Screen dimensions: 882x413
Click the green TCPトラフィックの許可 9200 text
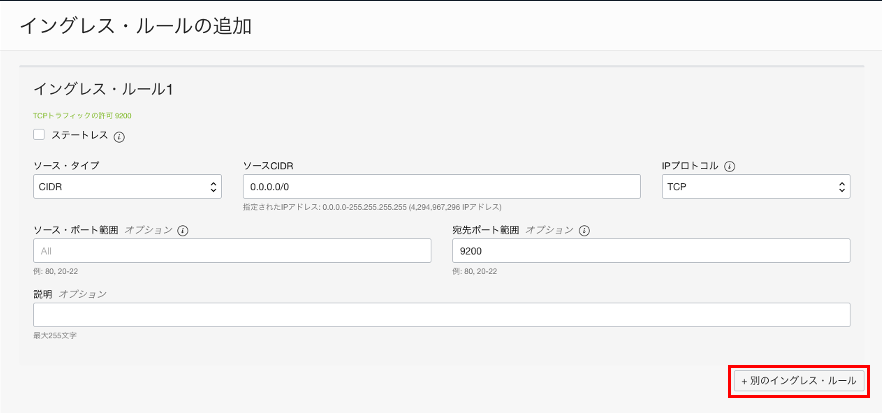click(82, 115)
